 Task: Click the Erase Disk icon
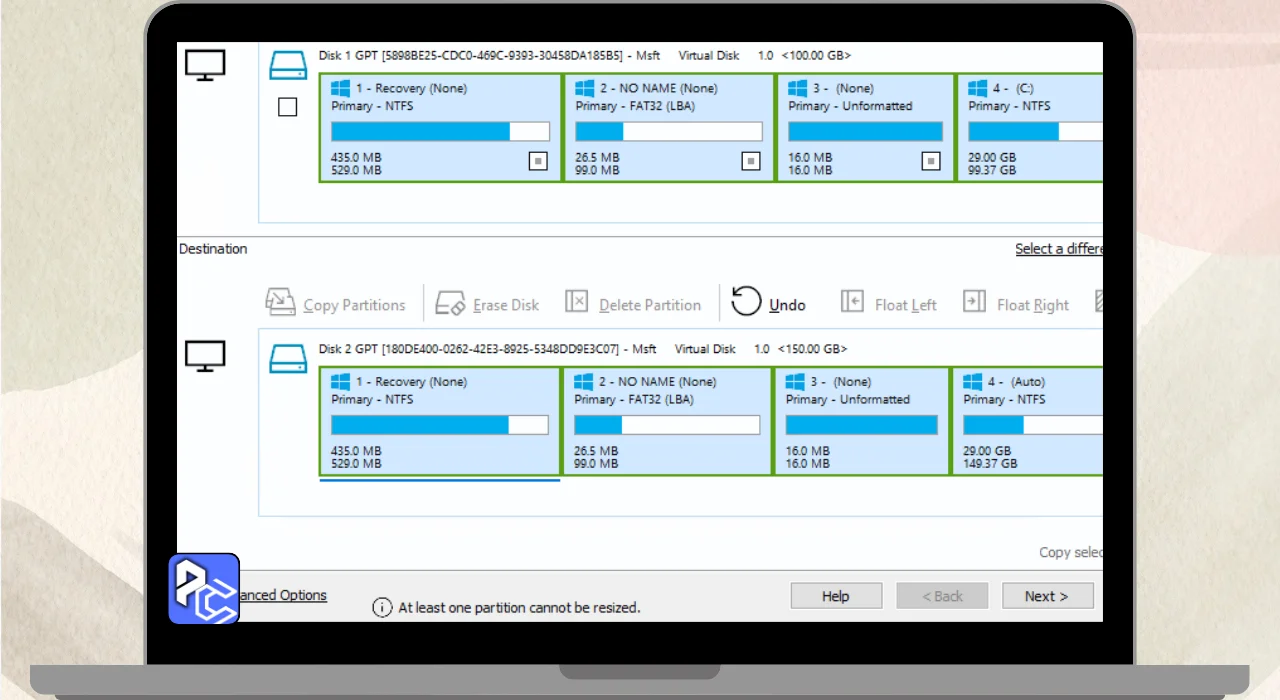click(451, 302)
